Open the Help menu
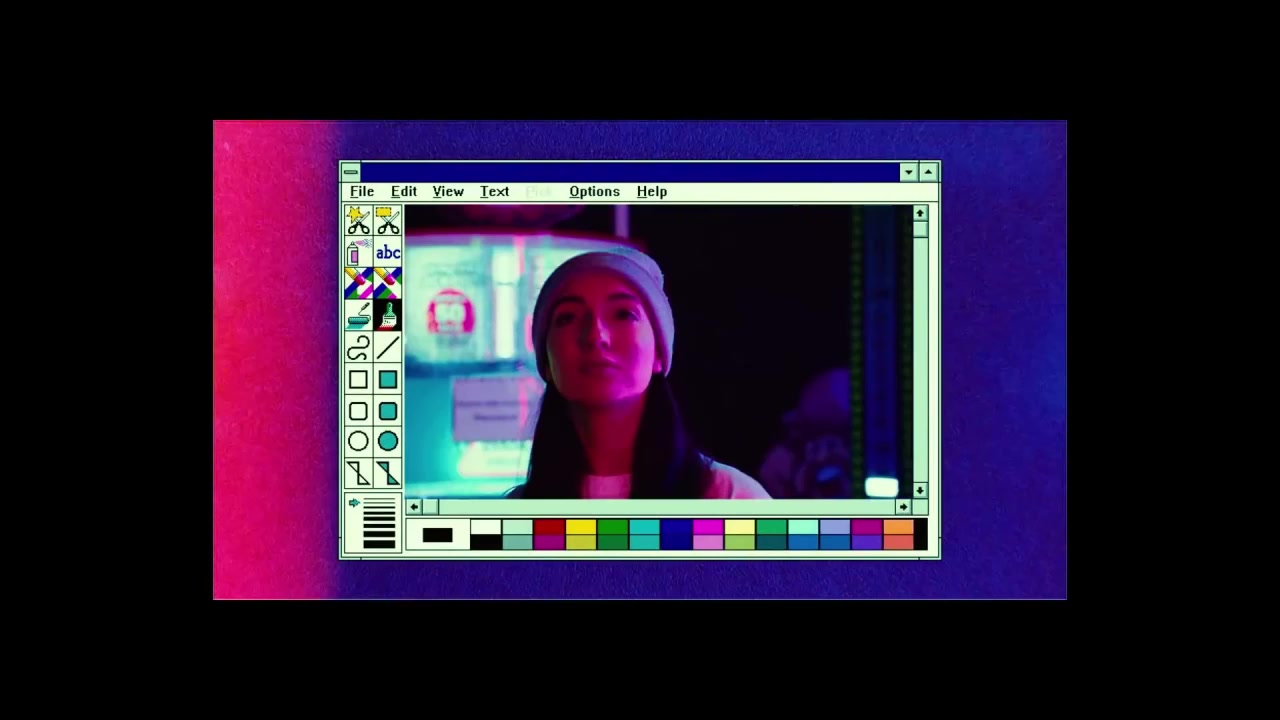The image size is (1280, 720). [652, 191]
